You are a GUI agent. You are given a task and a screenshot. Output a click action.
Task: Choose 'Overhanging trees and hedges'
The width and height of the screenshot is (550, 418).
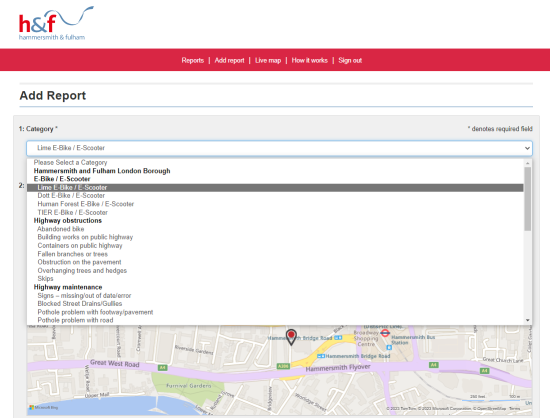coord(275,271)
